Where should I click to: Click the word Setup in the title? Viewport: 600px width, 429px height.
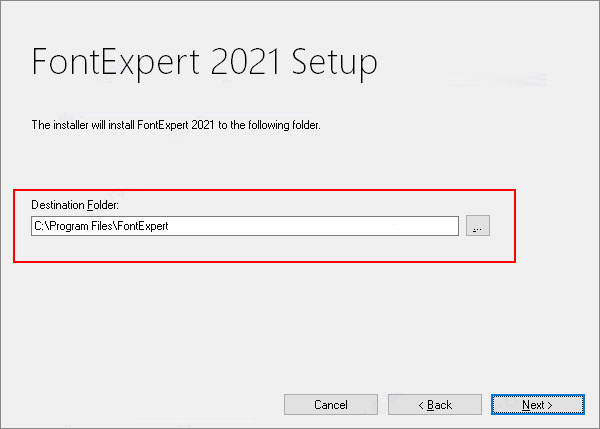[x=334, y=62]
